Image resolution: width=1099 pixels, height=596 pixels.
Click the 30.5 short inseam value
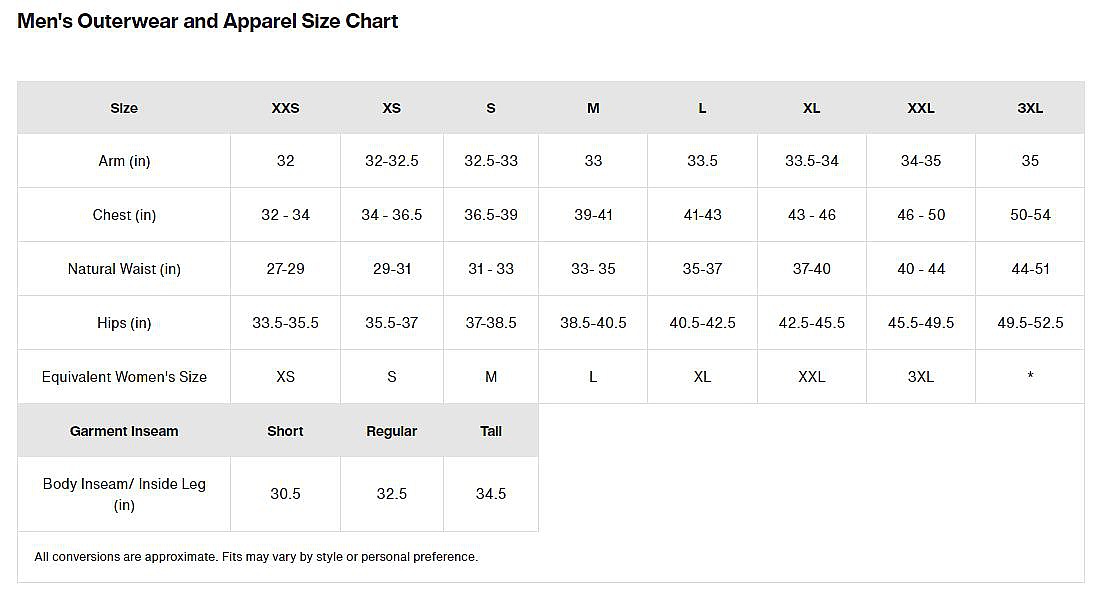point(285,494)
